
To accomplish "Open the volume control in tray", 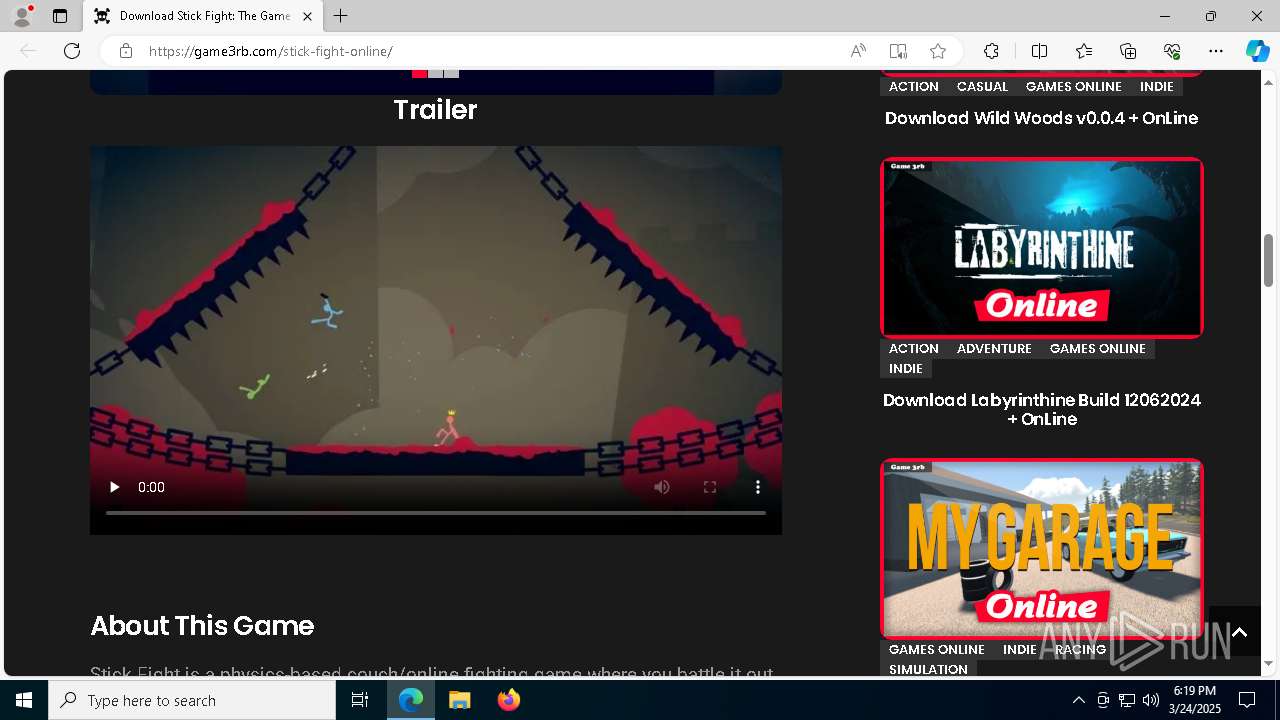I will coord(1151,700).
